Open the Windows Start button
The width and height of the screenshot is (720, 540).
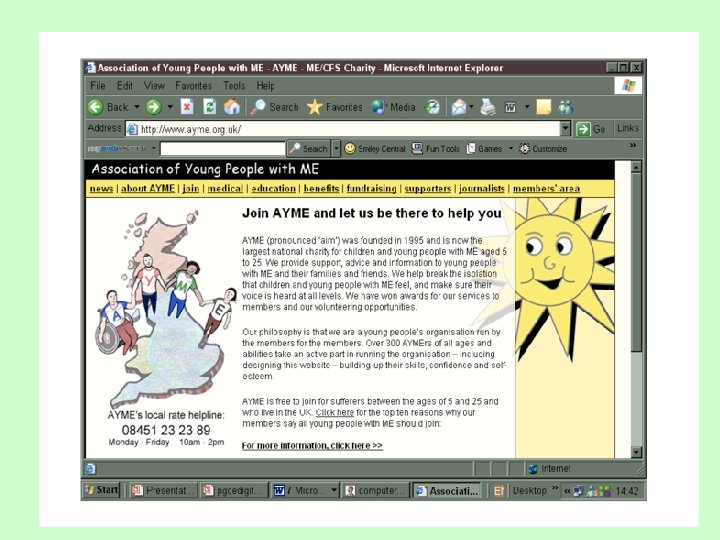coord(101,490)
